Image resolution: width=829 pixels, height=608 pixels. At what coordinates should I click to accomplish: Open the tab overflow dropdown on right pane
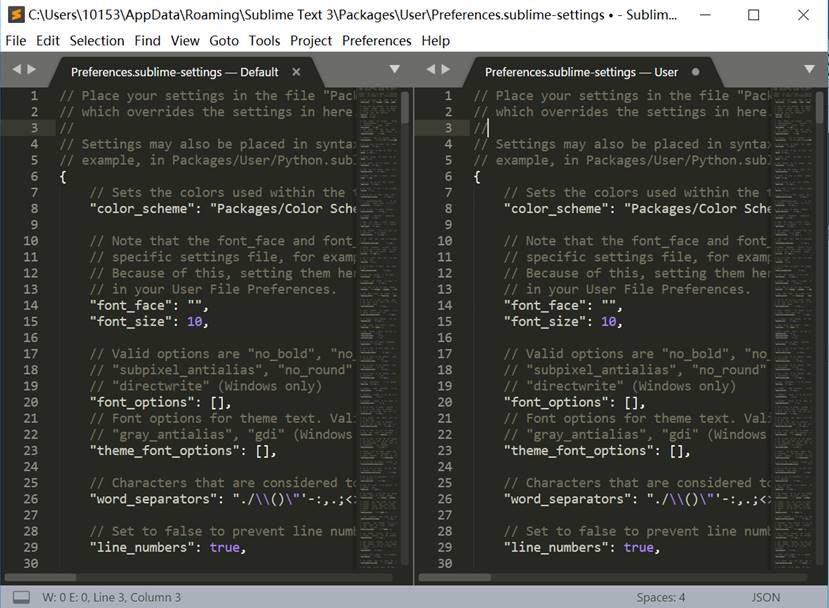click(x=808, y=70)
